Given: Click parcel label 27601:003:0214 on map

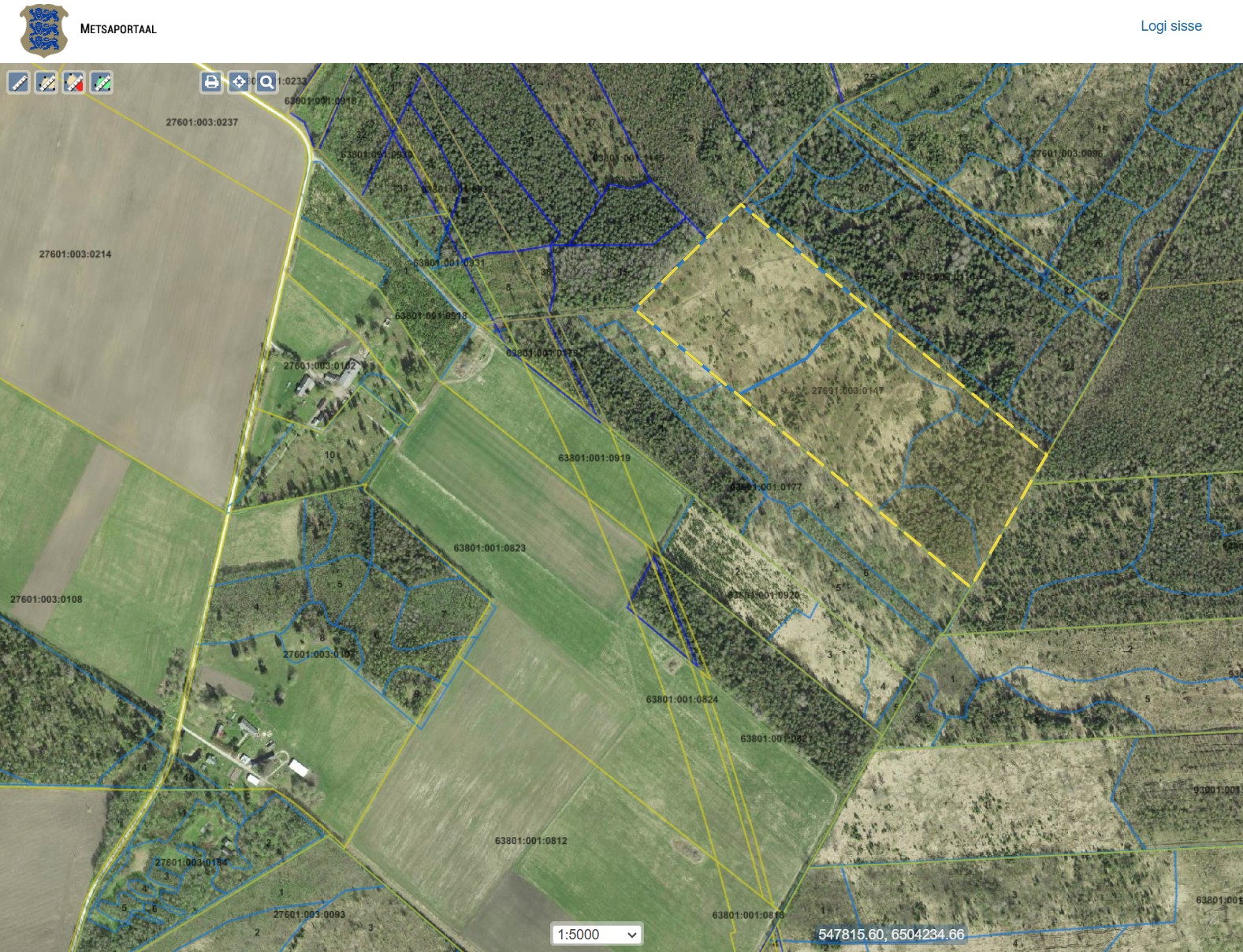Looking at the screenshot, I should pos(76,255).
